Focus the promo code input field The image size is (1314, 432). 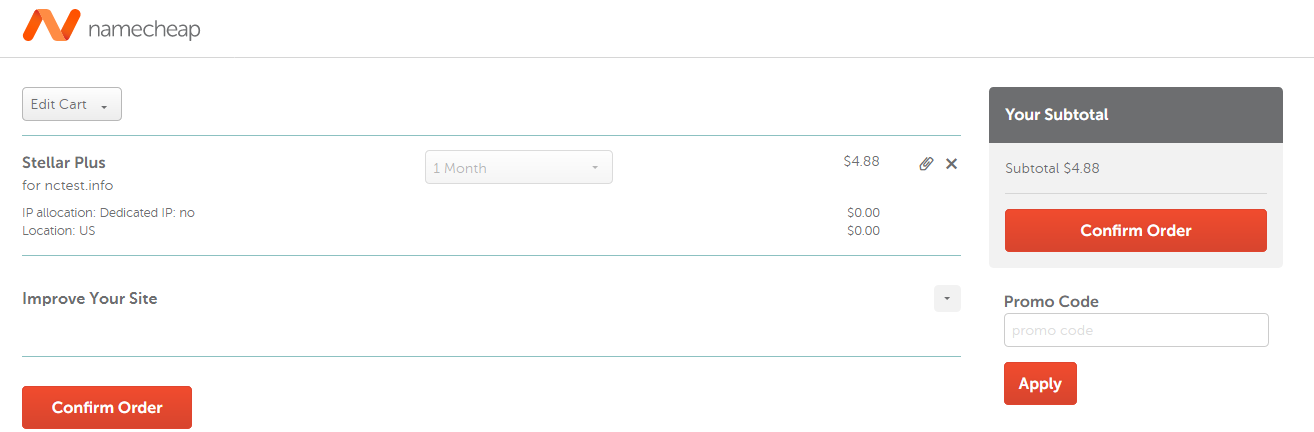tap(1135, 330)
